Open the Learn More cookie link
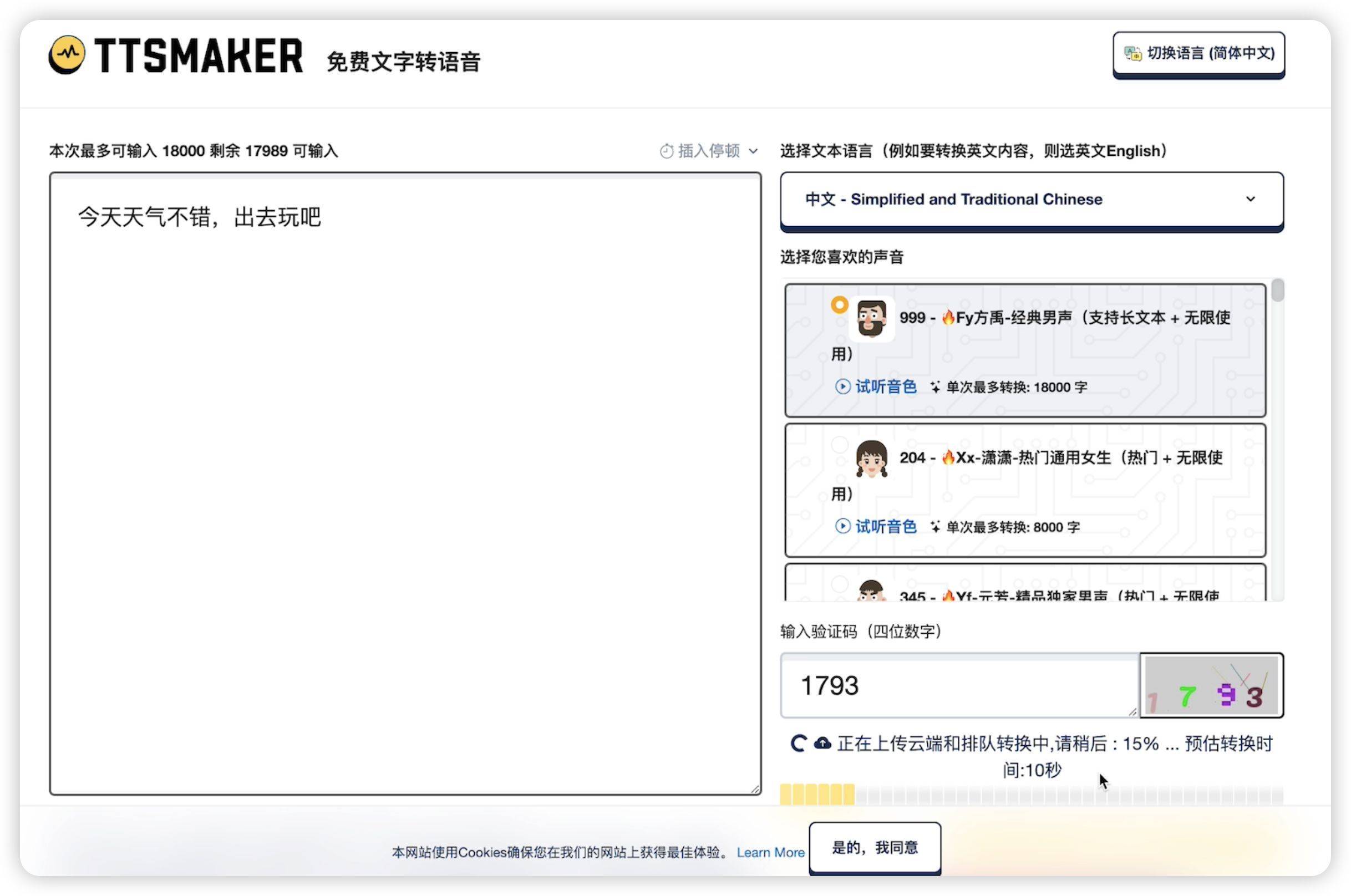This screenshot has width=1351, height=896. pyautogui.click(x=770, y=852)
